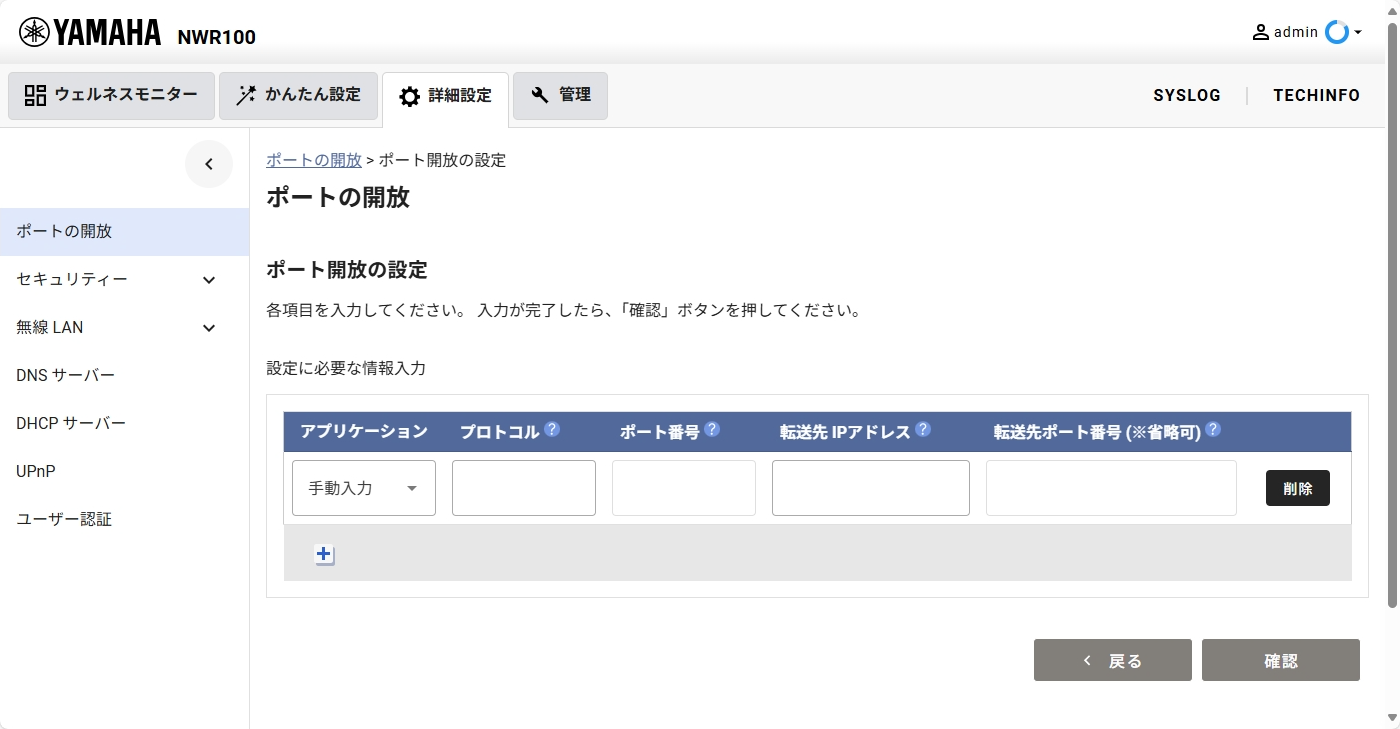The height and width of the screenshot is (729, 1400).
Task: Click the YAMAHA logo
Action: (90, 33)
